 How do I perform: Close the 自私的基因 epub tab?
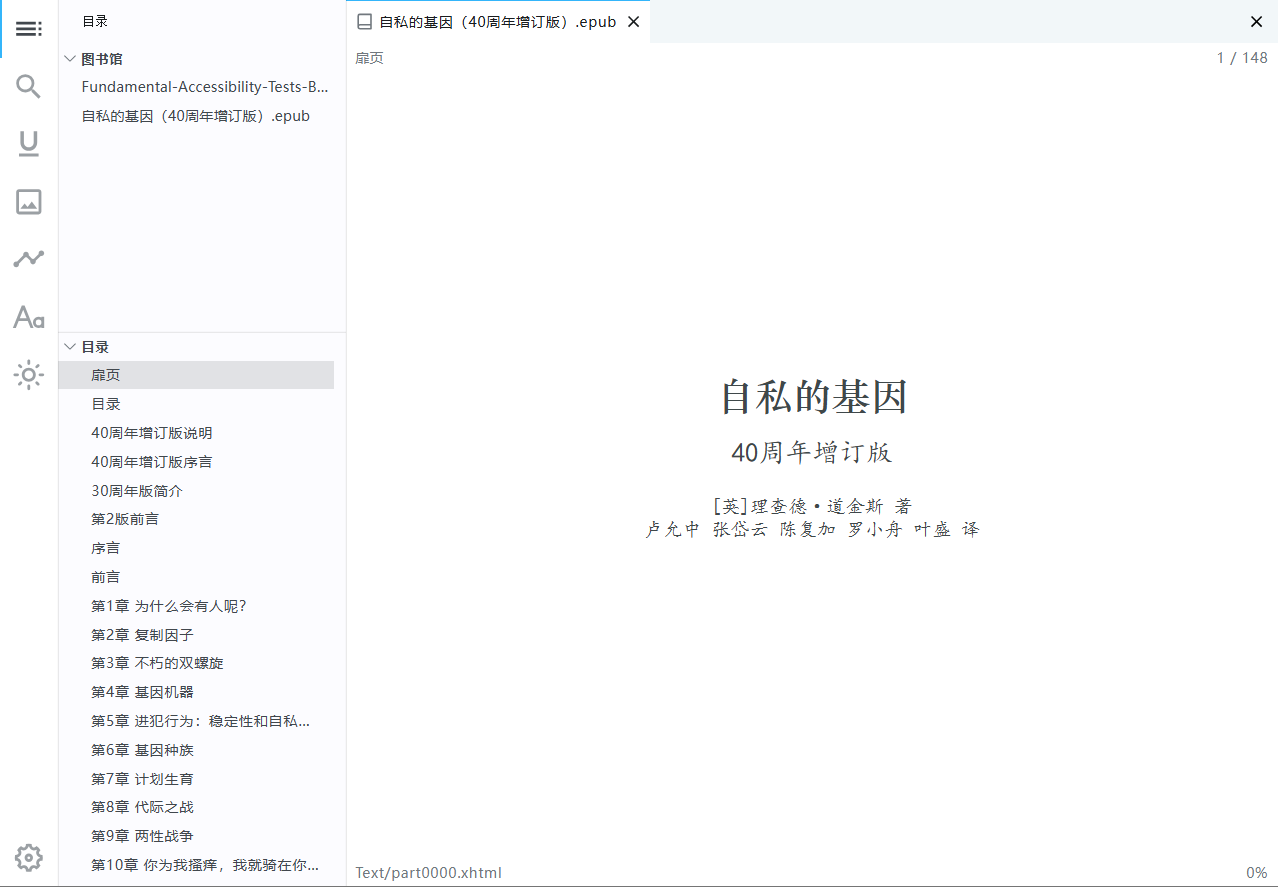pos(633,22)
